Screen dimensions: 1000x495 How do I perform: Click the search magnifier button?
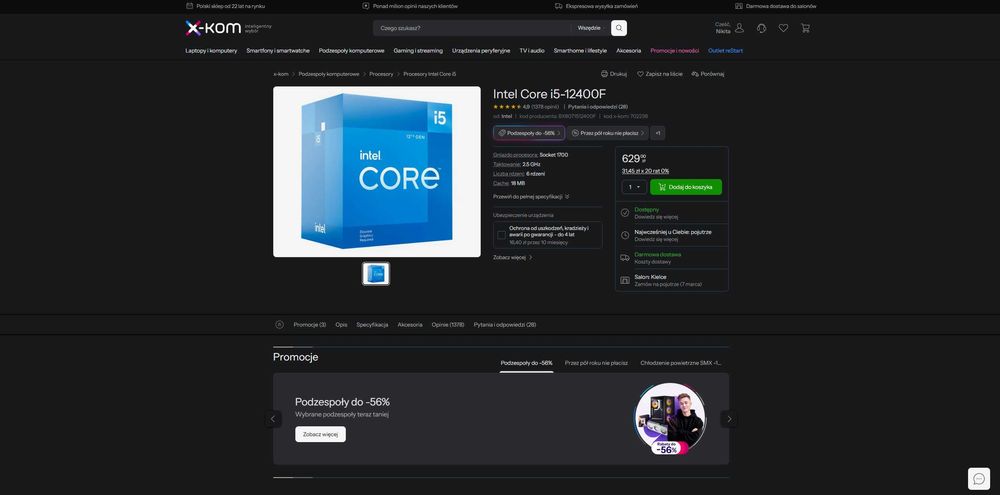tap(619, 28)
